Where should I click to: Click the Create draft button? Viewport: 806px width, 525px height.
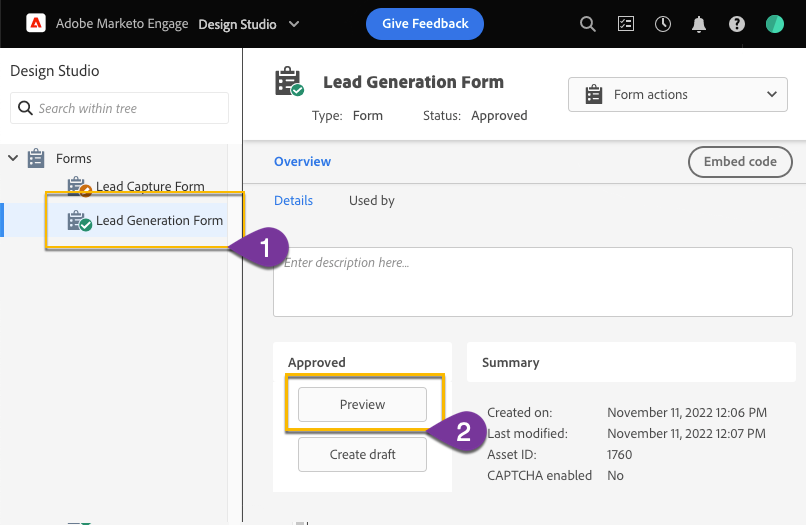[362, 455]
